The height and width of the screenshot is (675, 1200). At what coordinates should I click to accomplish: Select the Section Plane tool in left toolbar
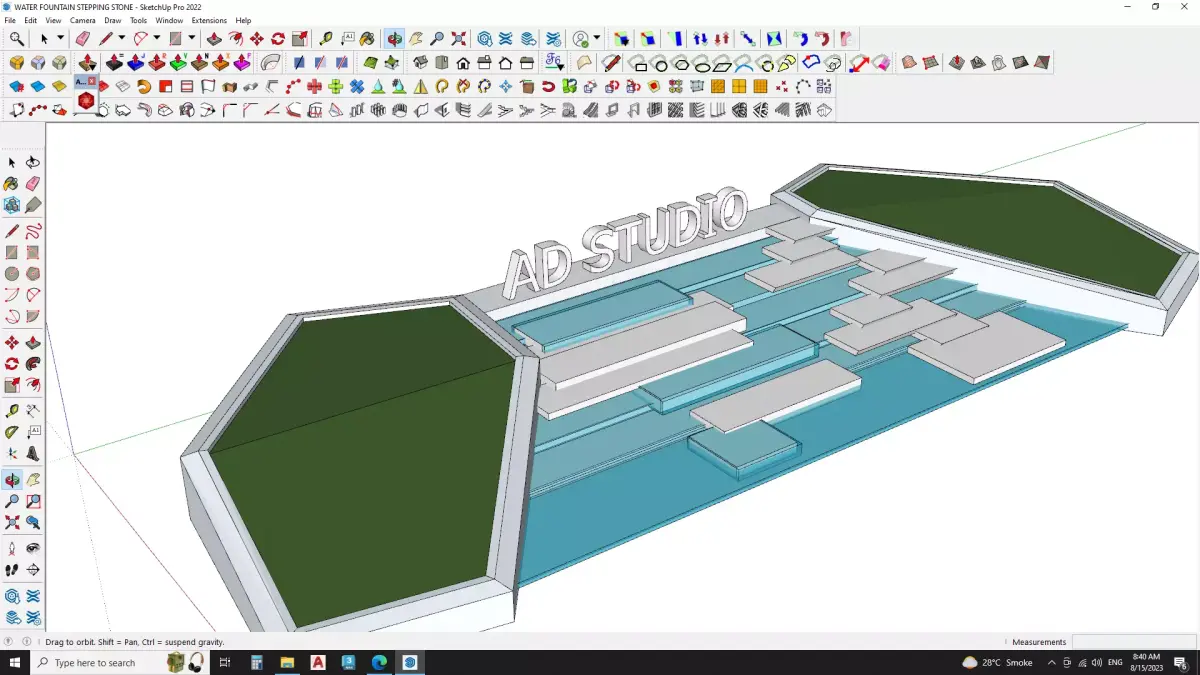point(33,570)
